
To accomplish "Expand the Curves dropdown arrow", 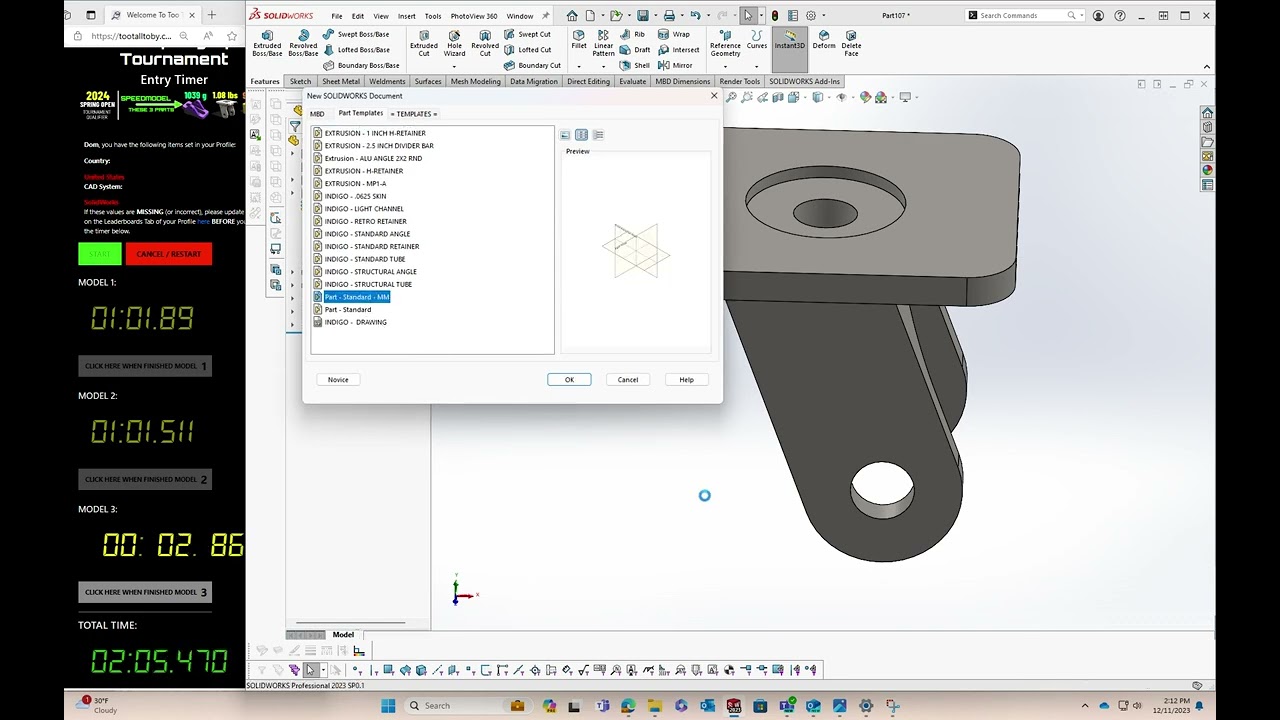I will [x=757, y=66].
